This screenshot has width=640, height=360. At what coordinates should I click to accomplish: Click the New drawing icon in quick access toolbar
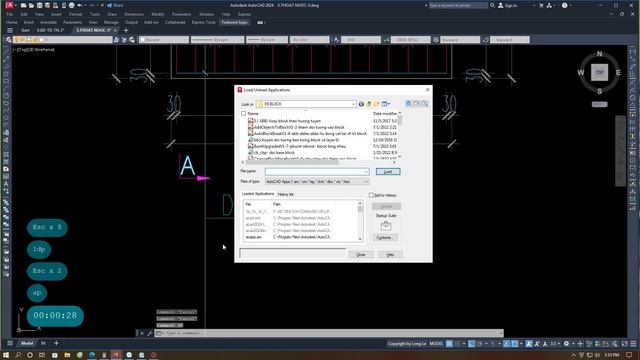(x=24, y=5)
